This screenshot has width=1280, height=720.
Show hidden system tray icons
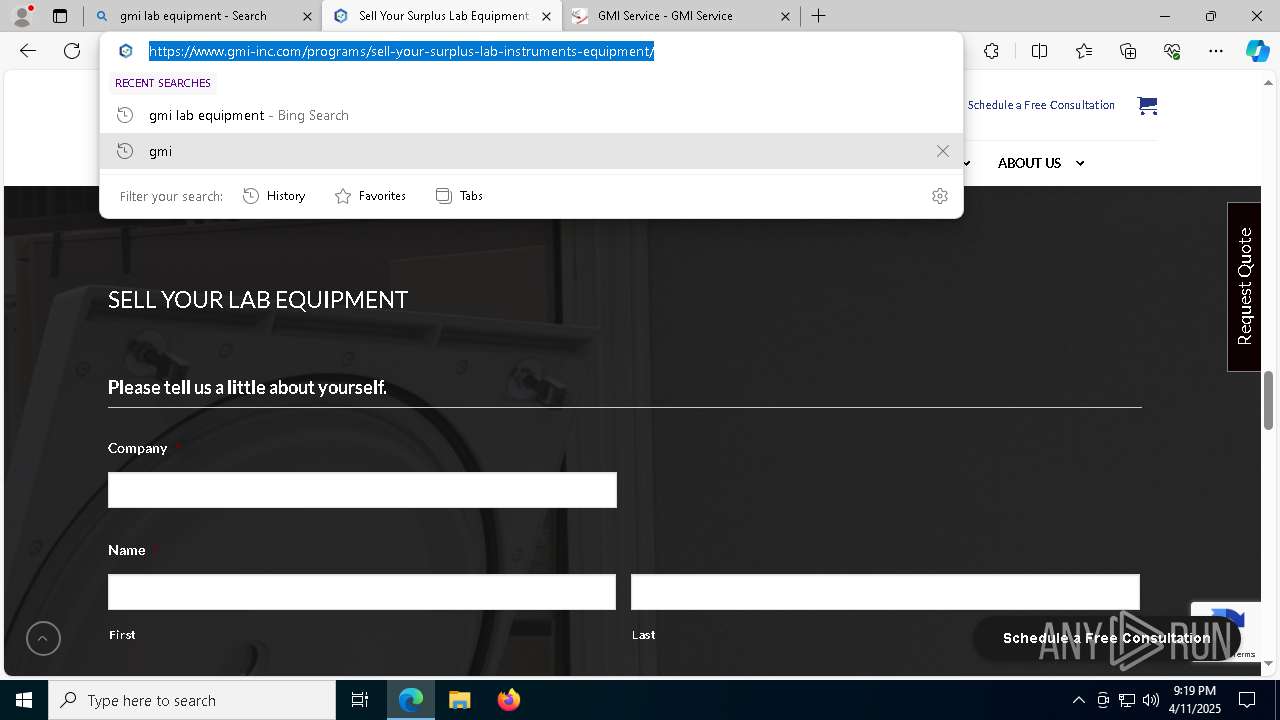coord(1078,700)
